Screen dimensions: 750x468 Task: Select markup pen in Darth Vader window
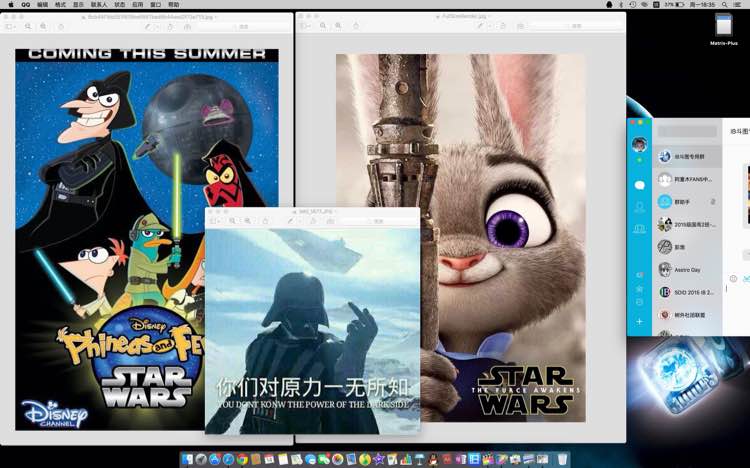click(290, 221)
